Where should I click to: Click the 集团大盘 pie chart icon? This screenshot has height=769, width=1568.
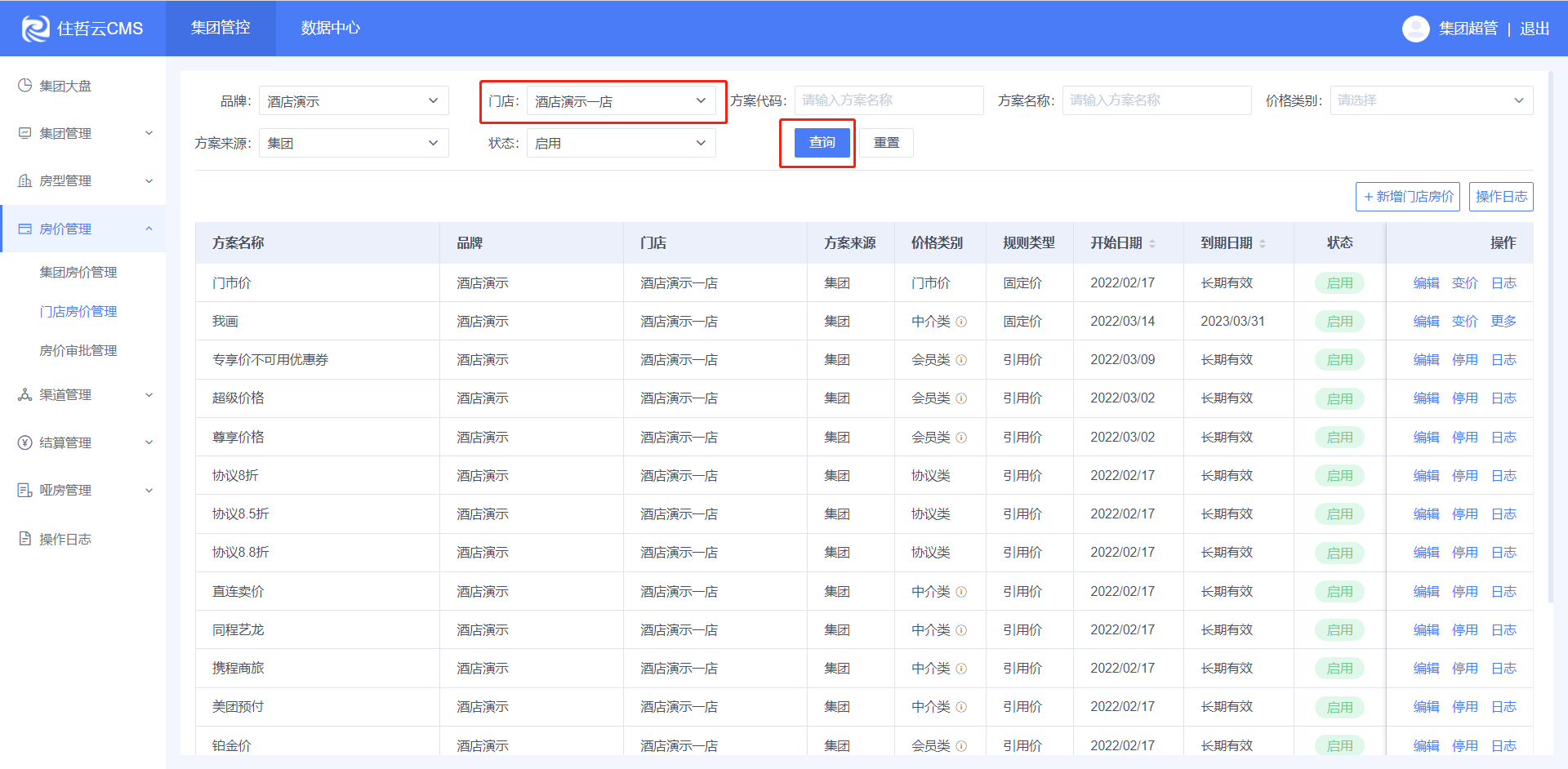[x=25, y=85]
